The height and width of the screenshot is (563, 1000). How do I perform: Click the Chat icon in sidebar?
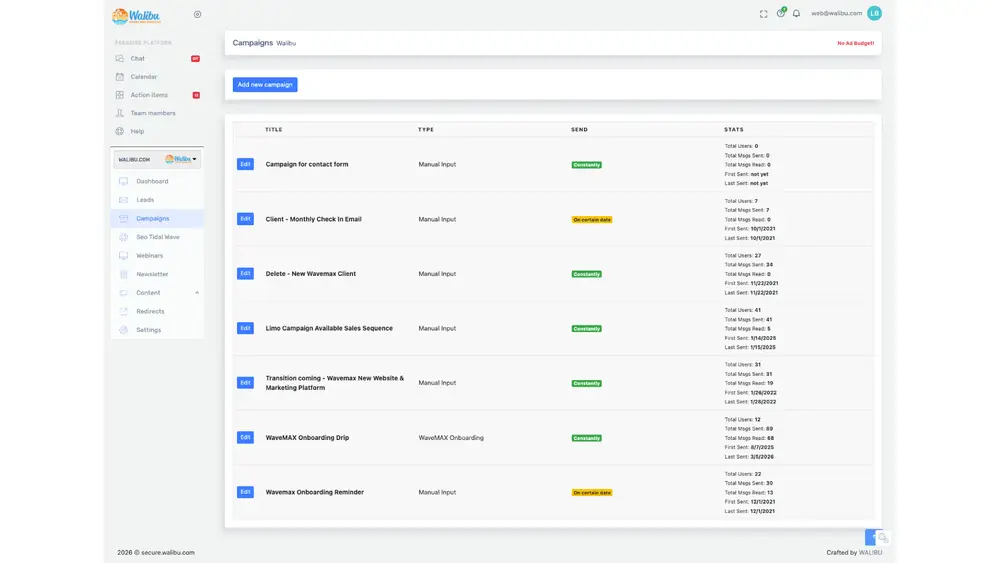click(119, 59)
